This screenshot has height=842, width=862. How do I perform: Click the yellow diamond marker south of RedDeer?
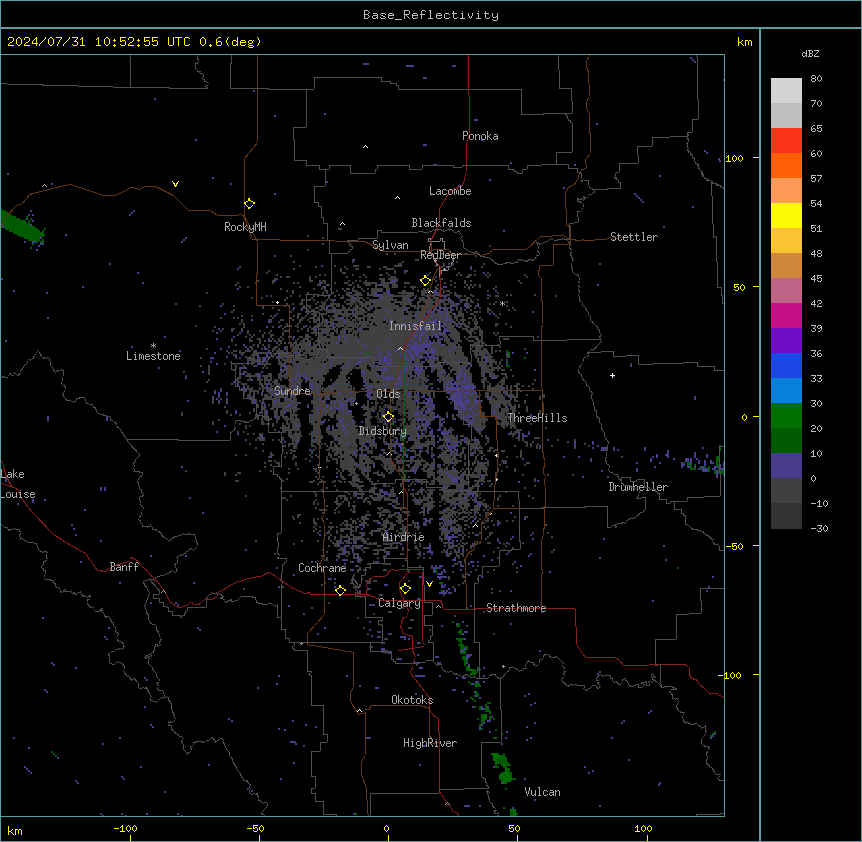(x=426, y=281)
